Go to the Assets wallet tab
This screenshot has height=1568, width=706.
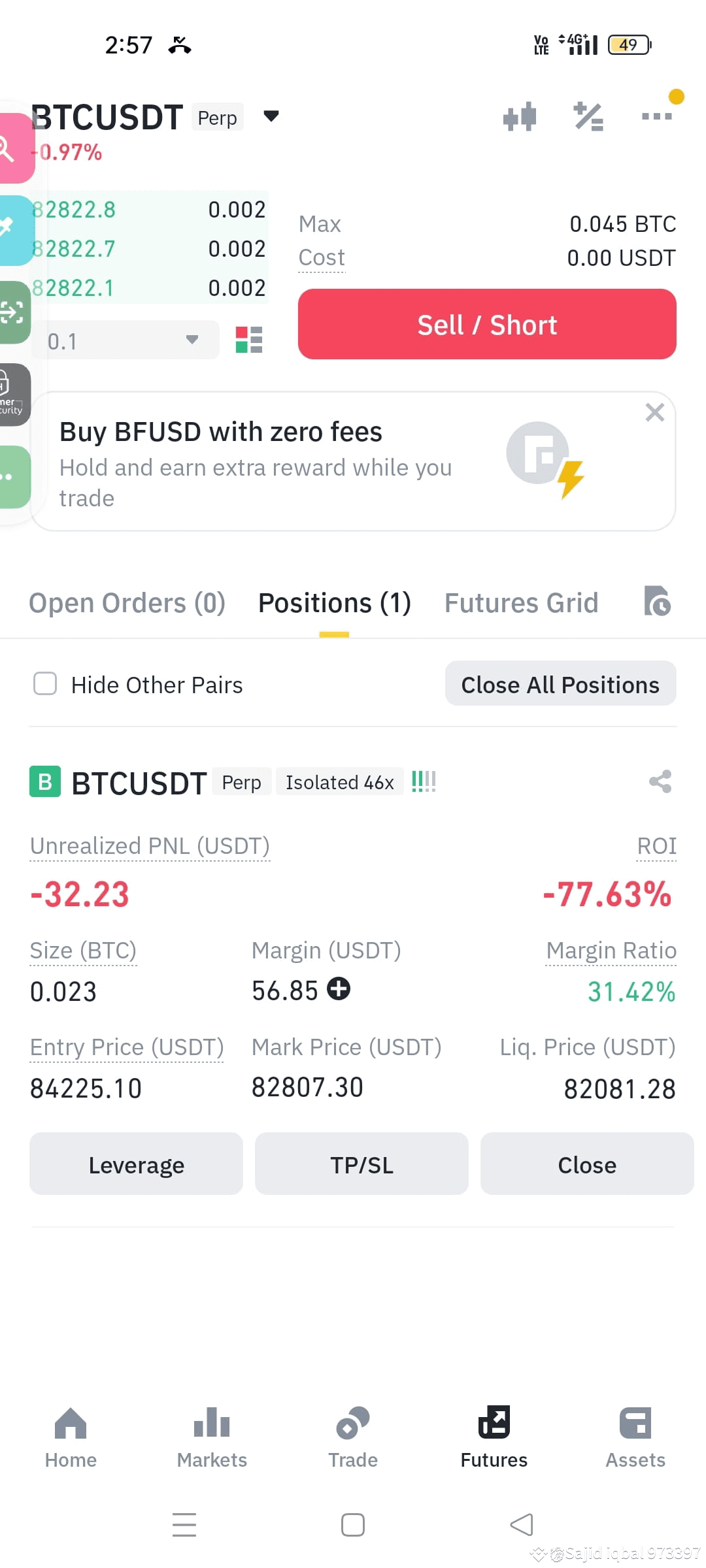635,1437
